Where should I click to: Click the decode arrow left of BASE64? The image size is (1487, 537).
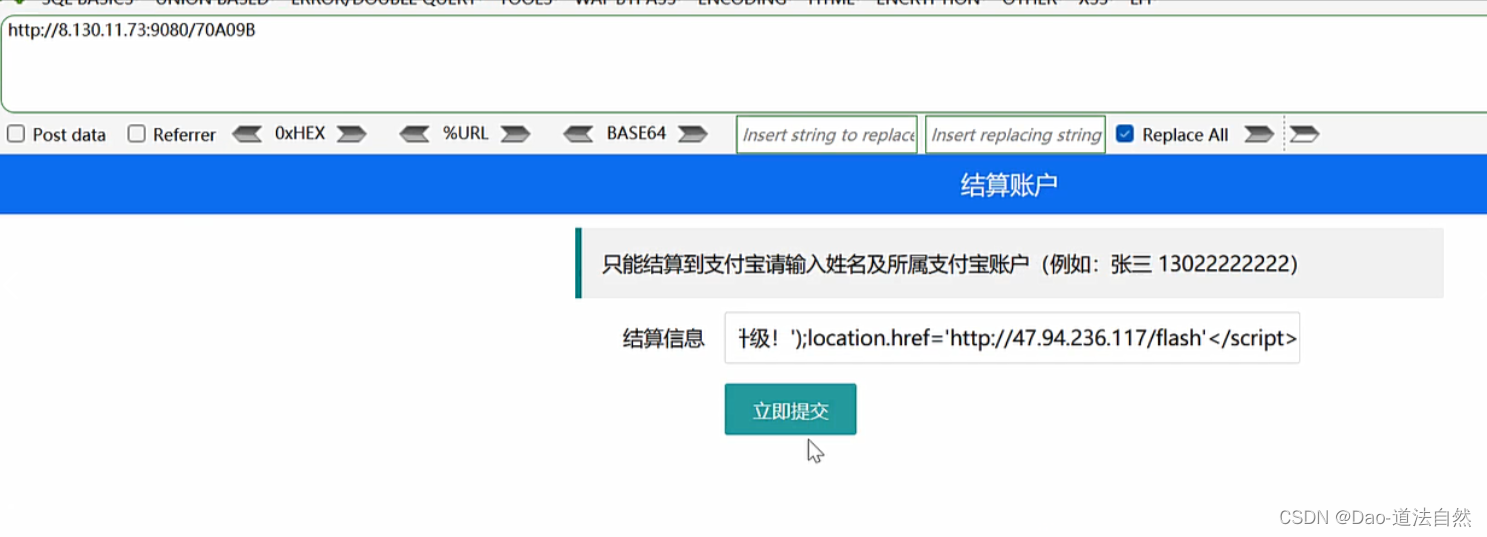click(x=579, y=134)
